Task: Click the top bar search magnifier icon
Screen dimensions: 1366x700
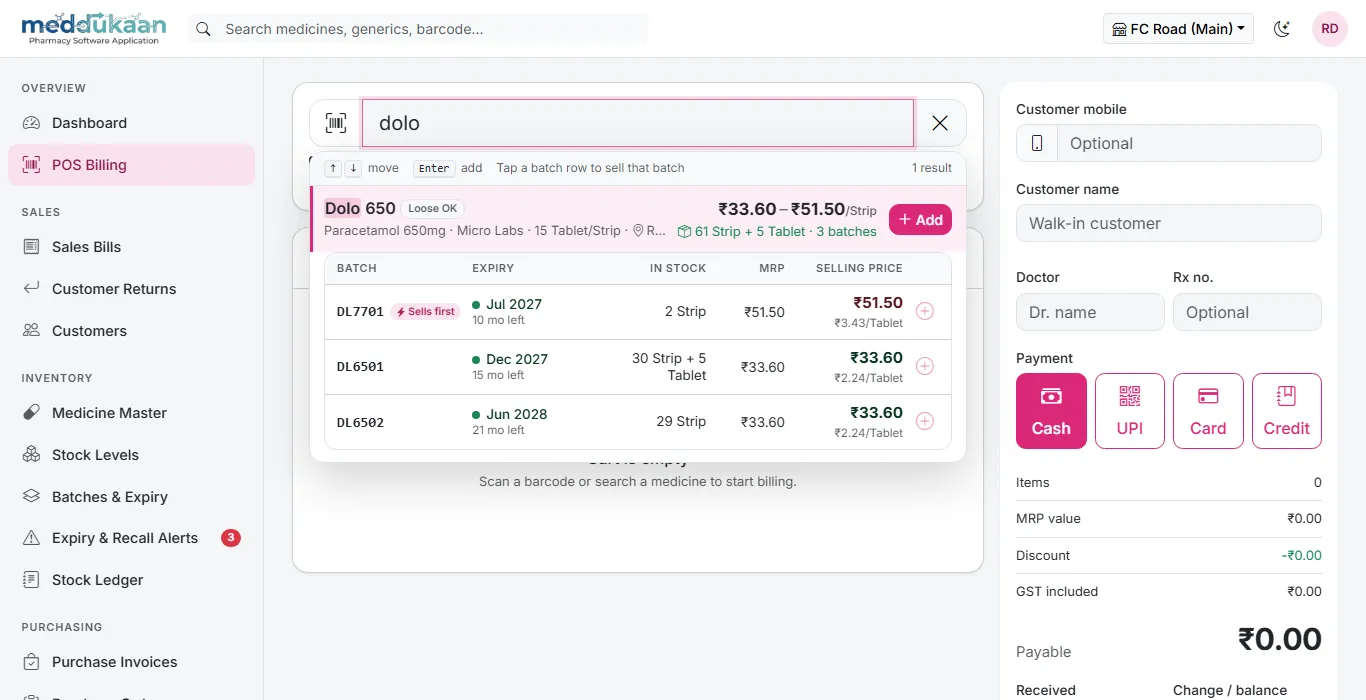Action: tap(203, 29)
